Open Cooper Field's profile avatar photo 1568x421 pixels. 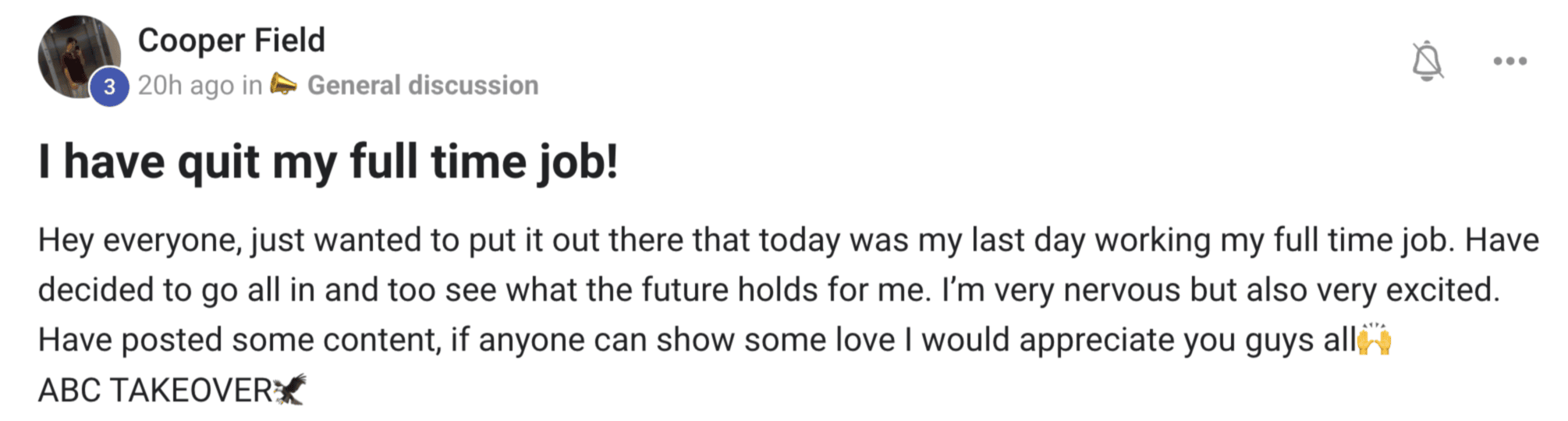pos(79,56)
